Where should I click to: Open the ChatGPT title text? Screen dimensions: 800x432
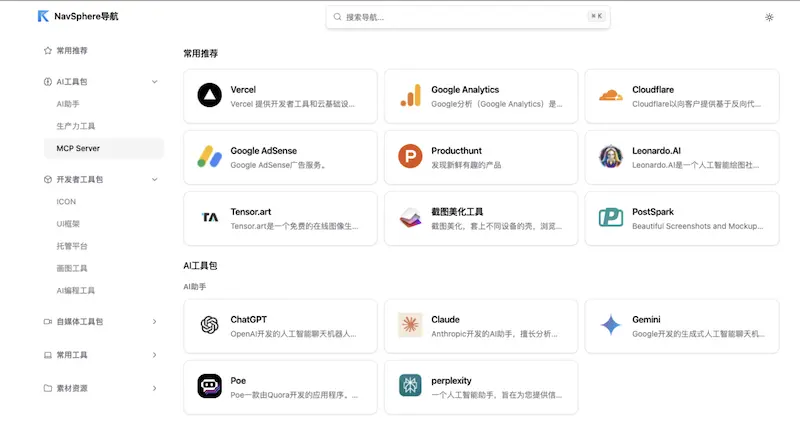[x=248, y=320]
